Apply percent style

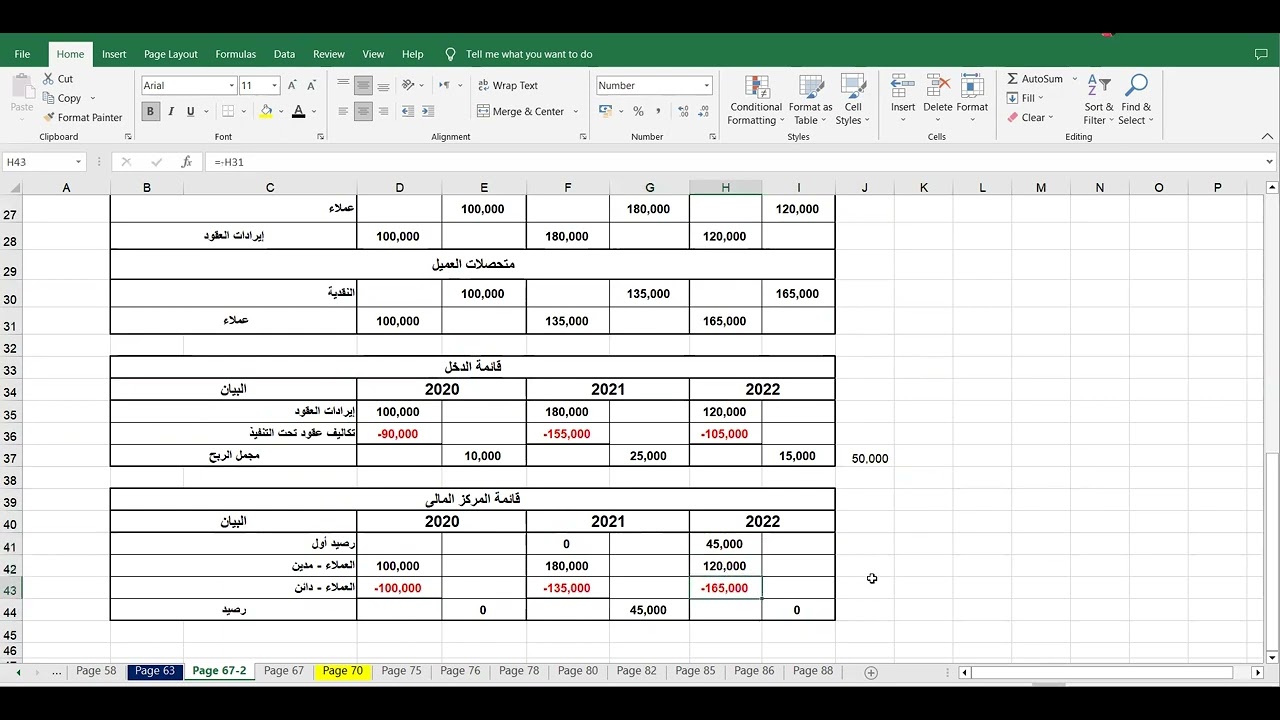pyautogui.click(x=638, y=112)
